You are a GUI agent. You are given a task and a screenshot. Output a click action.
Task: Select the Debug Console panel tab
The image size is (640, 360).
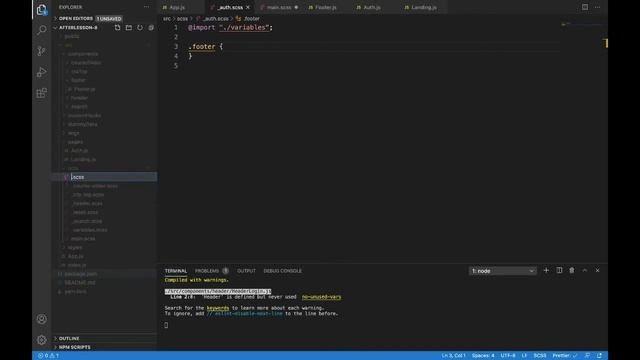(282, 271)
